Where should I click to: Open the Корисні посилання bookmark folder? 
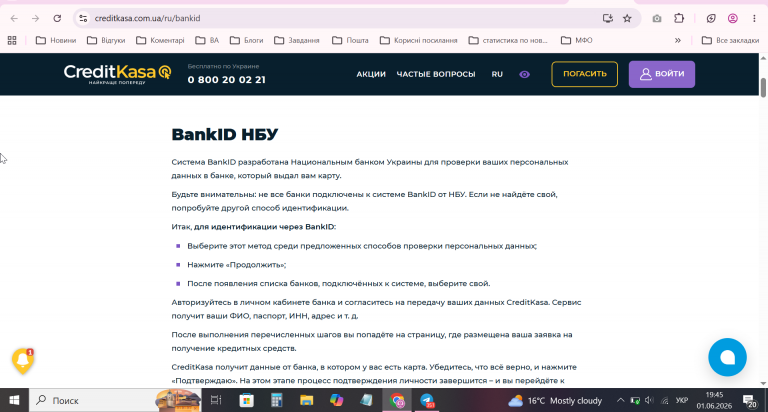point(418,40)
